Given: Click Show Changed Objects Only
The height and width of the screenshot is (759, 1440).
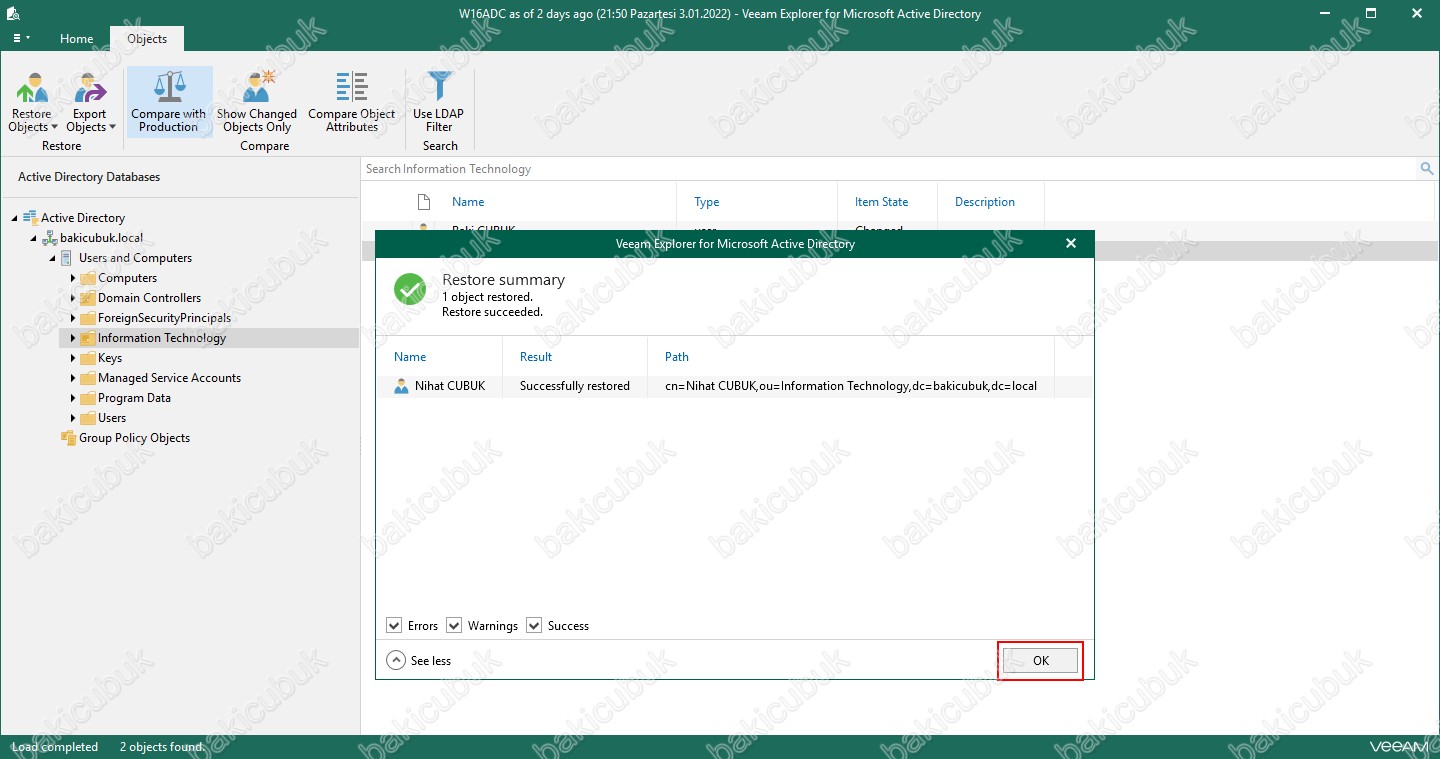Looking at the screenshot, I should click(x=257, y=102).
